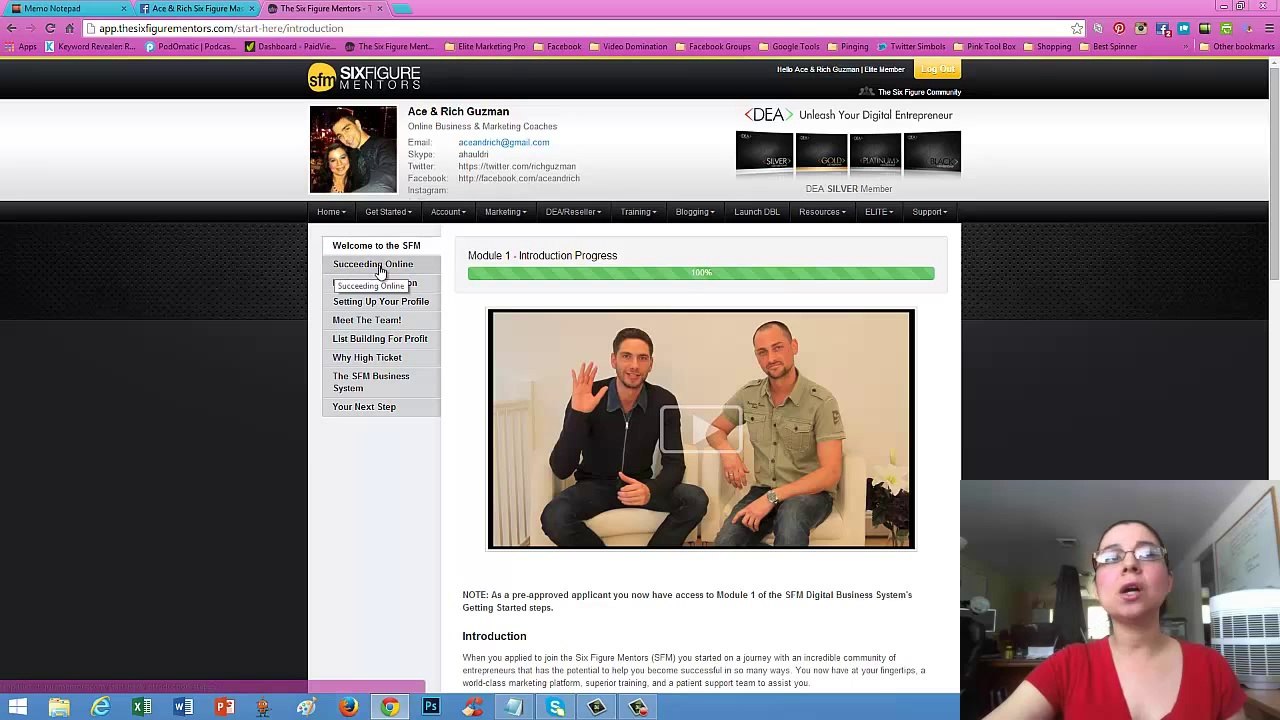The width and height of the screenshot is (1280, 720).
Task: Open Excel from the taskbar
Action: [142, 708]
